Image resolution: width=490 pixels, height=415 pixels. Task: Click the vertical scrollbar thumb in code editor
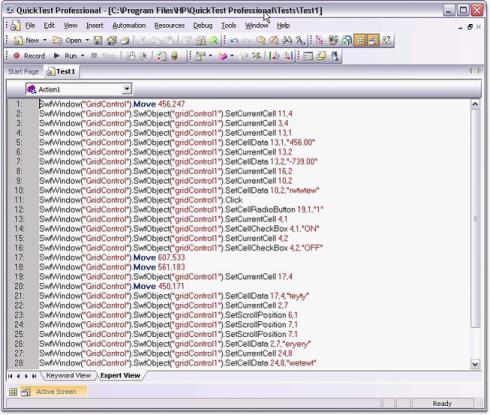(x=475, y=219)
